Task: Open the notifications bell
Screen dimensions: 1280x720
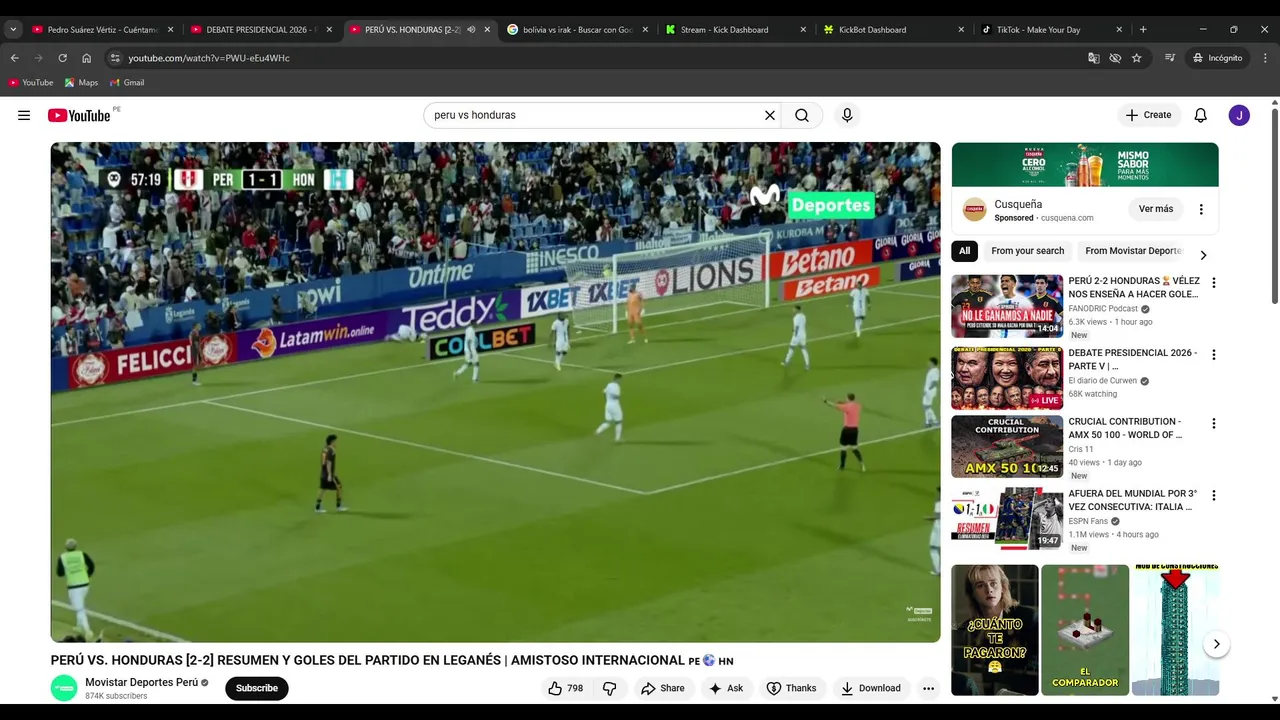Action: [x=1201, y=115]
